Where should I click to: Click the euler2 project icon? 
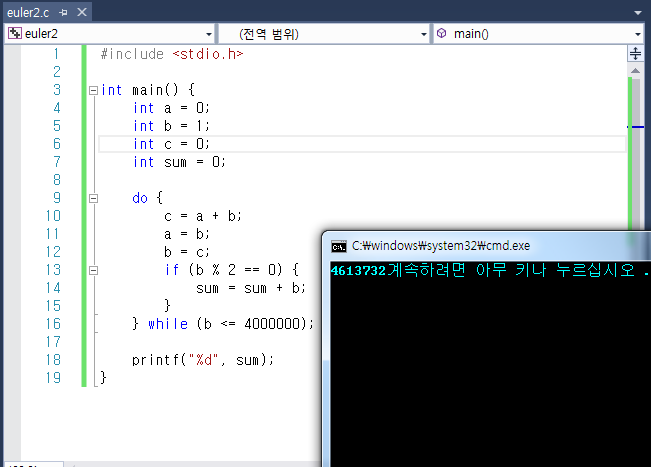coord(15,33)
